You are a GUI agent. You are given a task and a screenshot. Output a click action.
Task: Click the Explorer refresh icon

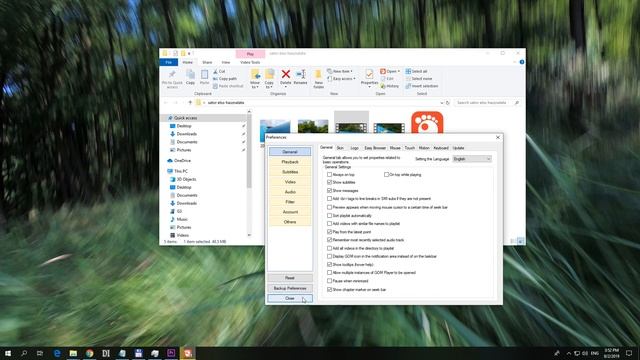pos(448,103)
